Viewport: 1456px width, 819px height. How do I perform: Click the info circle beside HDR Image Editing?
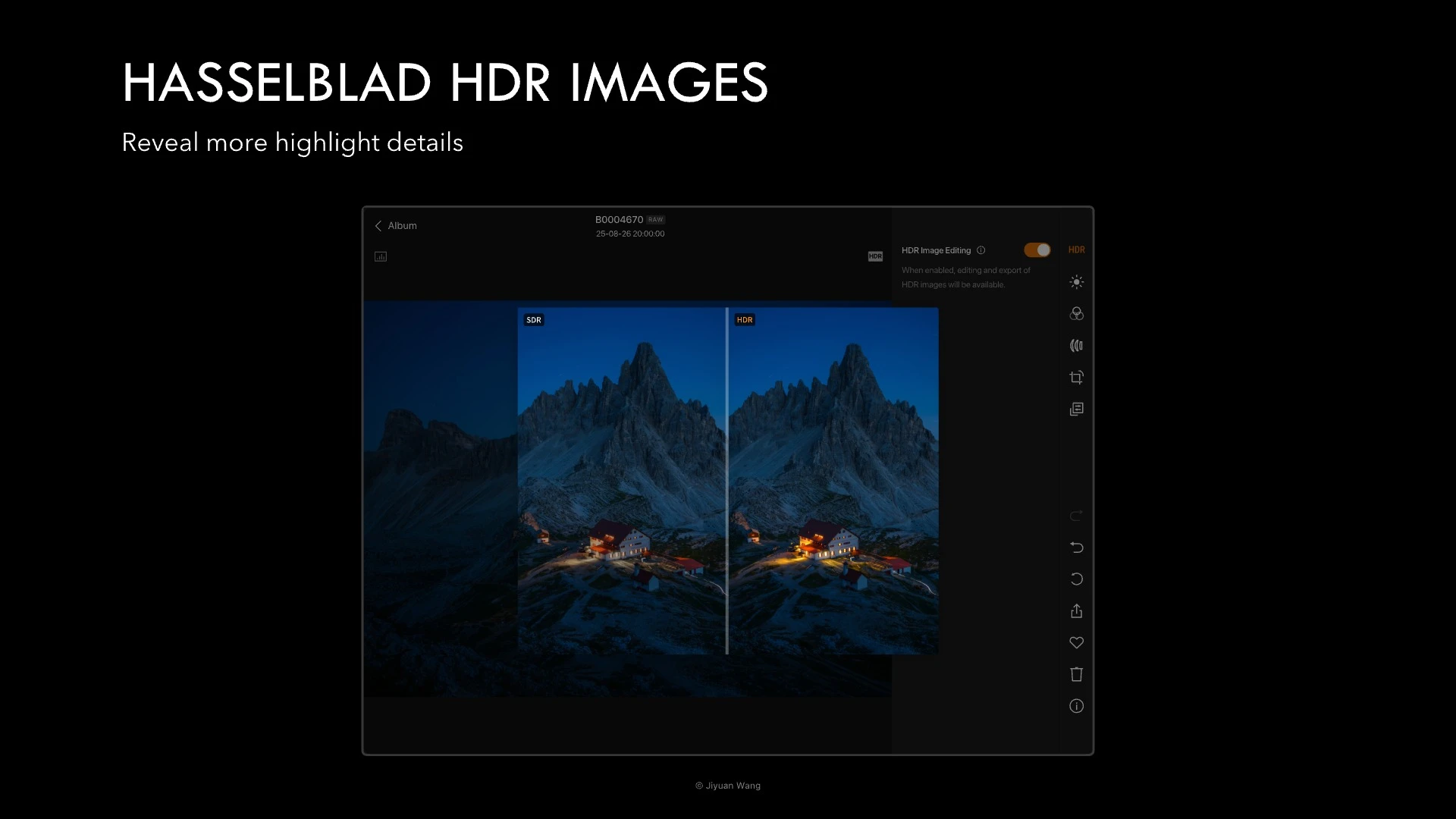[x=981, y=250]
